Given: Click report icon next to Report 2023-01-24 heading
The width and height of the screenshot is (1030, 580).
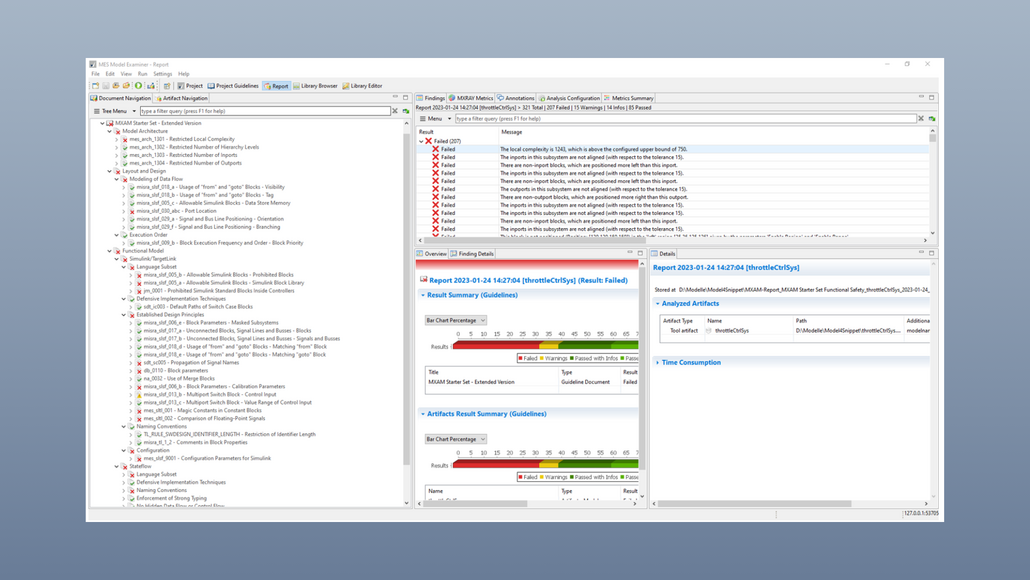Looking at the screenshot, I should pos(424,280).
